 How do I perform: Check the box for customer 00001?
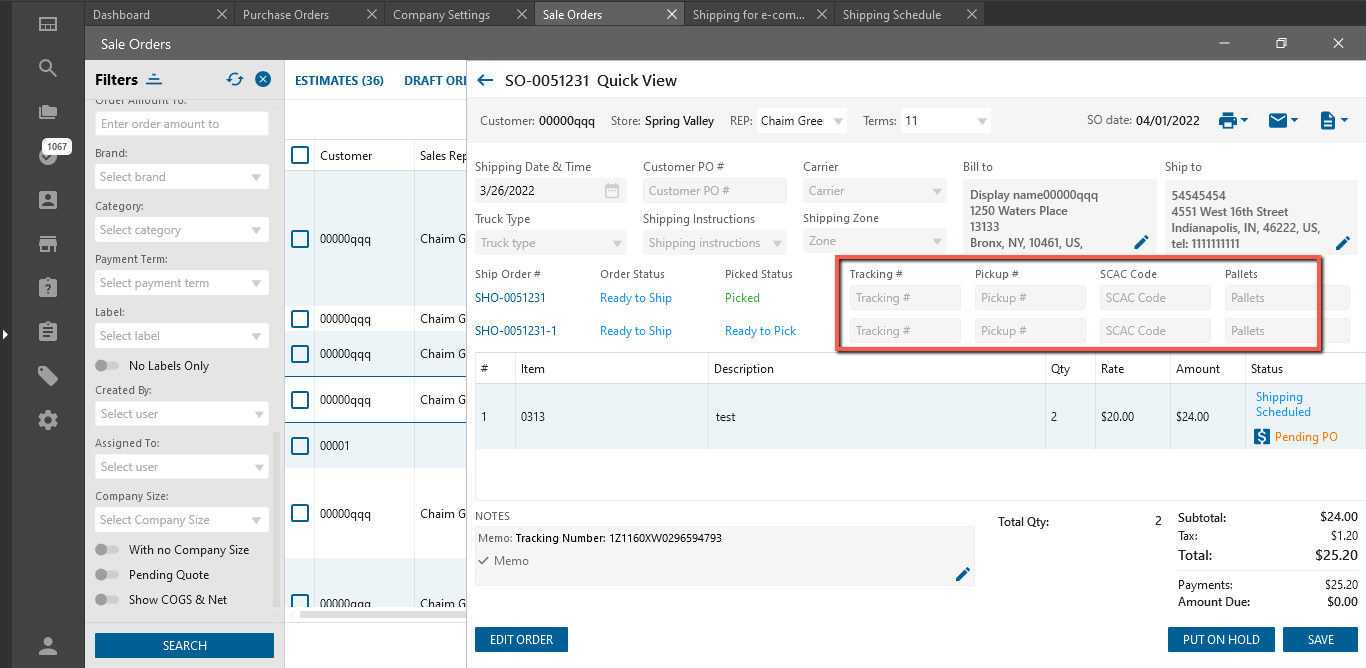pos(300,446)
